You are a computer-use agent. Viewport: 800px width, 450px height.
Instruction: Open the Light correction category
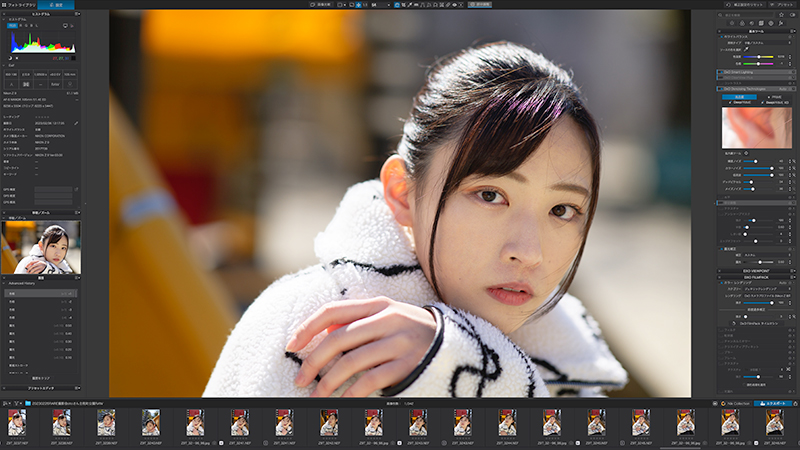(x=732, y=23)
